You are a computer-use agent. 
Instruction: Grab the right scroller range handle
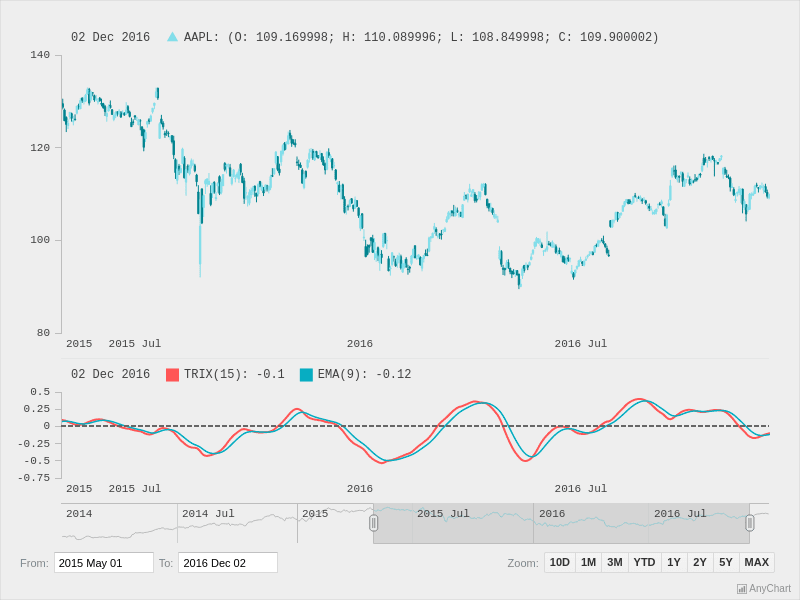point(749,523)
